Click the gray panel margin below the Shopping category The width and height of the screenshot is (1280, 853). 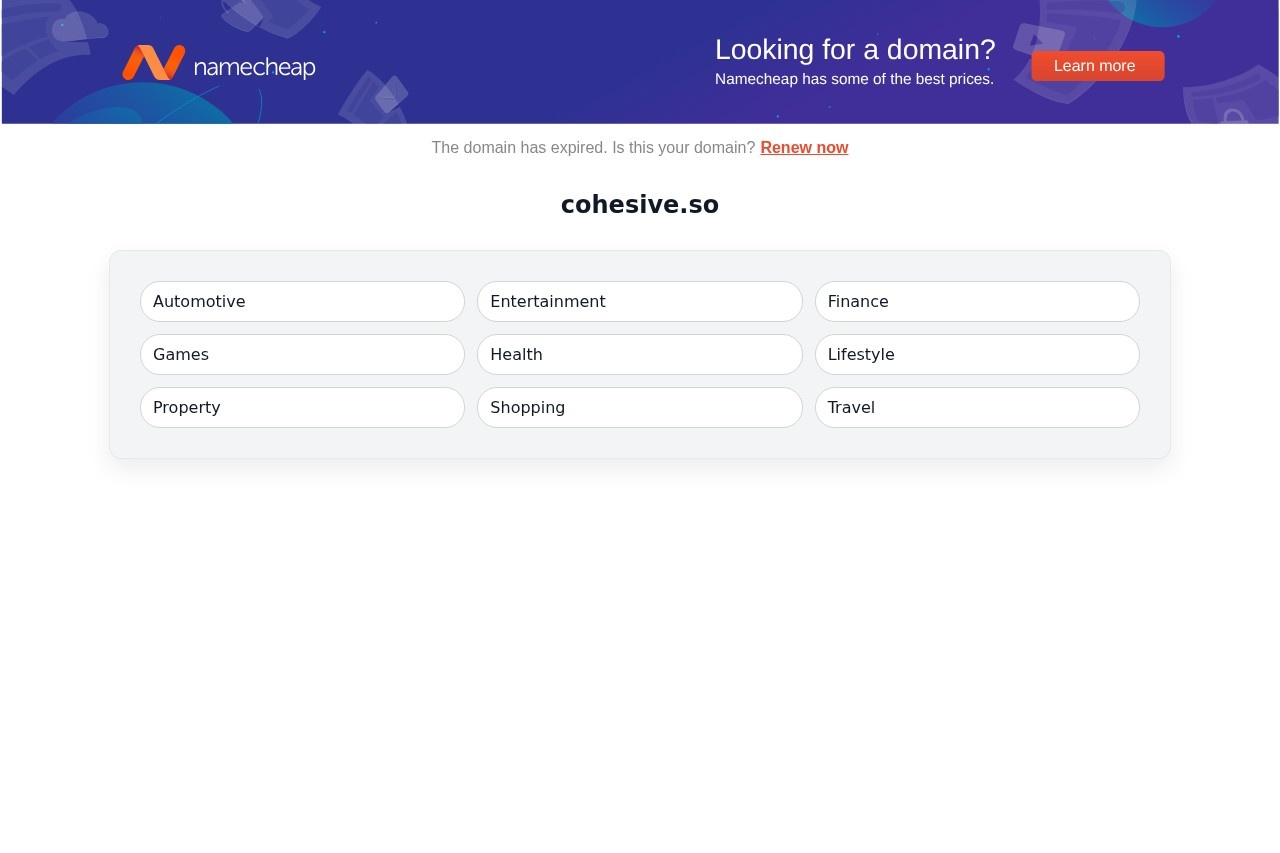point(639,443)
